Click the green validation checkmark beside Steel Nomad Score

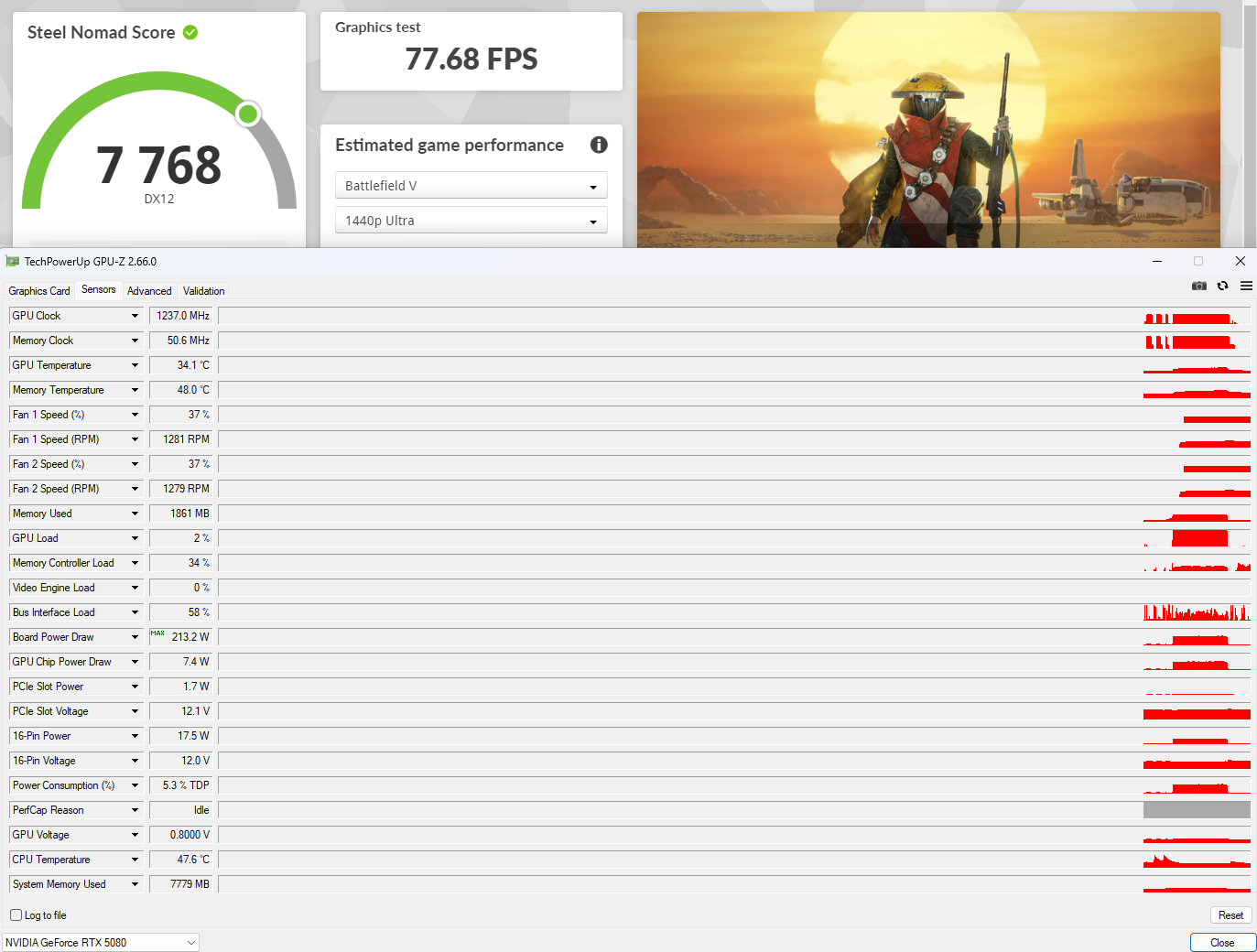190,32
